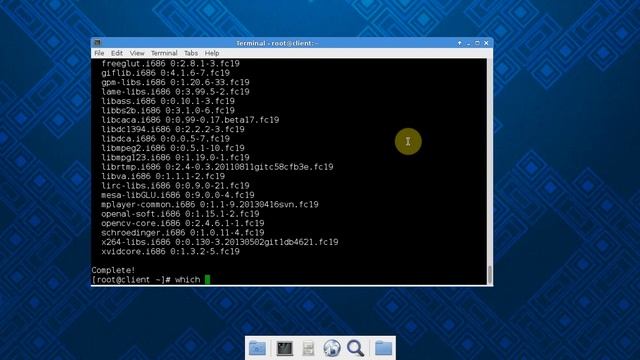Open the Edit menu
The height and width of the screenshot is (360, 640).
[117, 53]
